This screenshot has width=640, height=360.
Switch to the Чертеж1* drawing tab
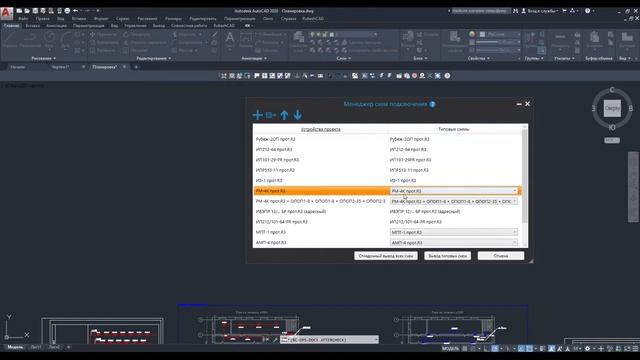click(x=60, y=67)
